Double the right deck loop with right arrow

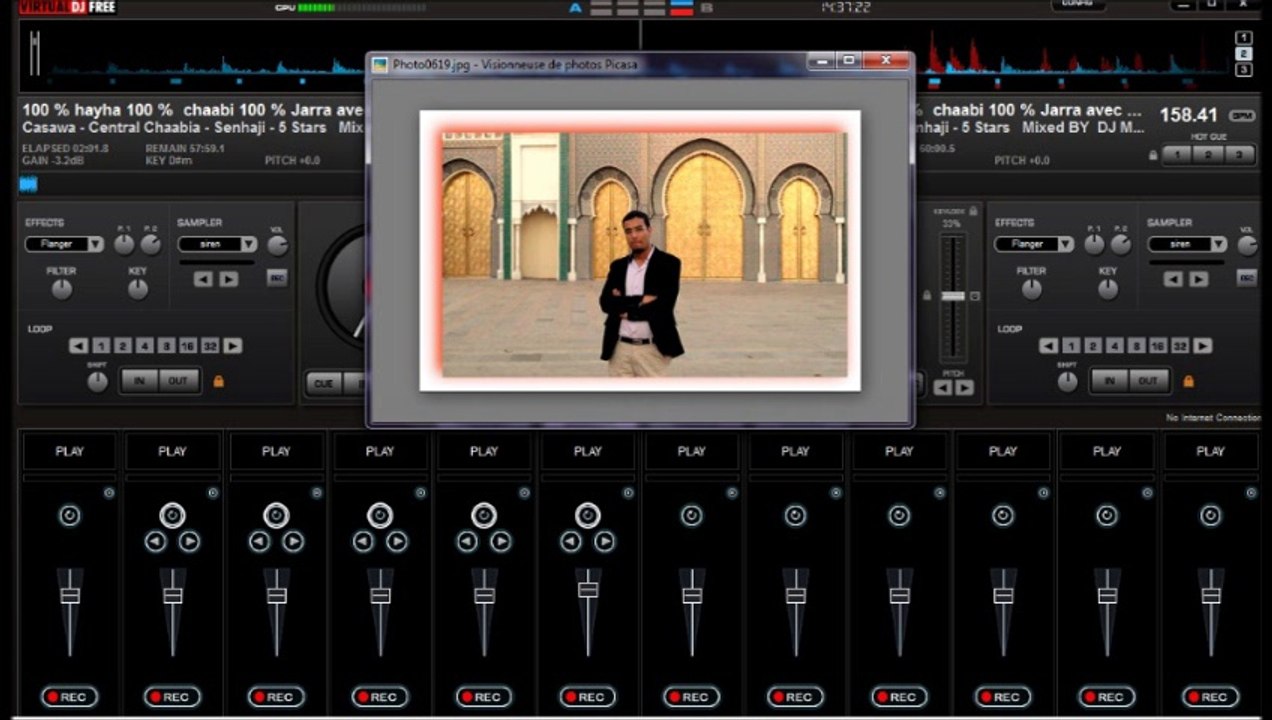(x=1203, y=346)
